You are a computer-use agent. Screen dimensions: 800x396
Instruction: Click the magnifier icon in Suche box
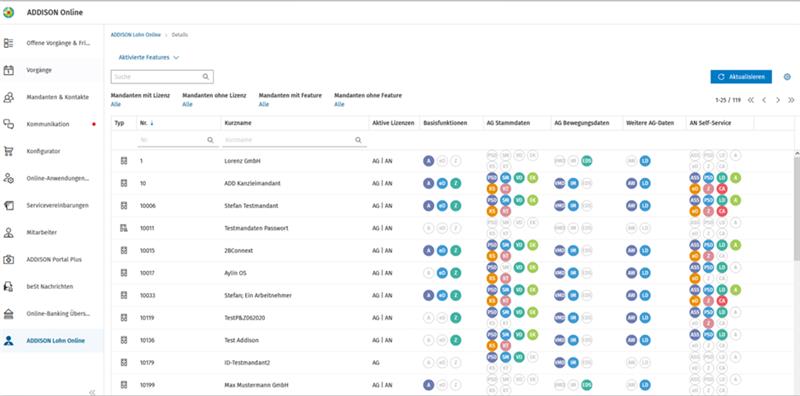pyautogui.click(x=206, y=77)
